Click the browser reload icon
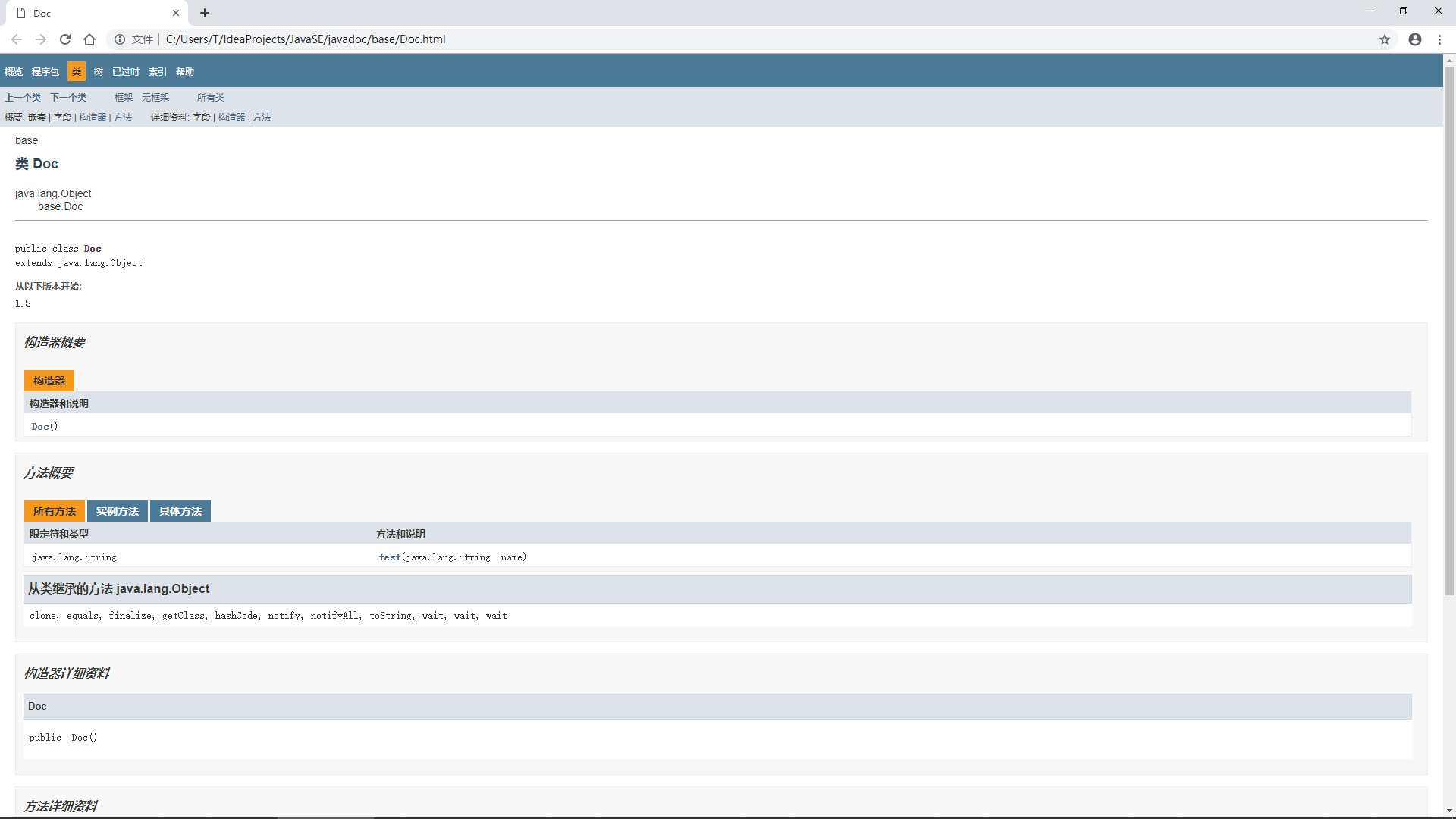The height and width of the screenshot is (819, 1456). (65, 39)
